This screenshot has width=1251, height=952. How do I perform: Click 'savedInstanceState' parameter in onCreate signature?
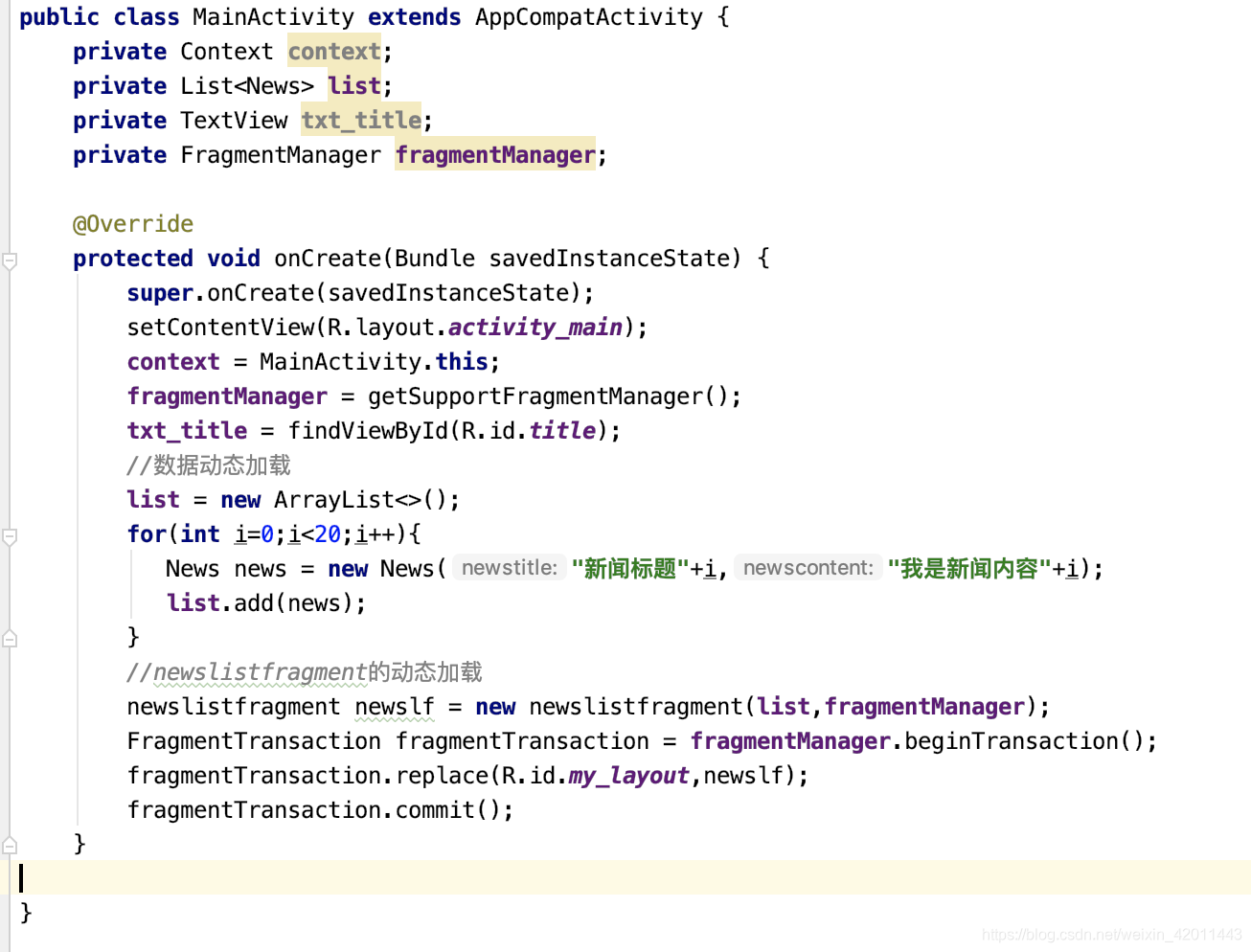[x=609, y=259]
